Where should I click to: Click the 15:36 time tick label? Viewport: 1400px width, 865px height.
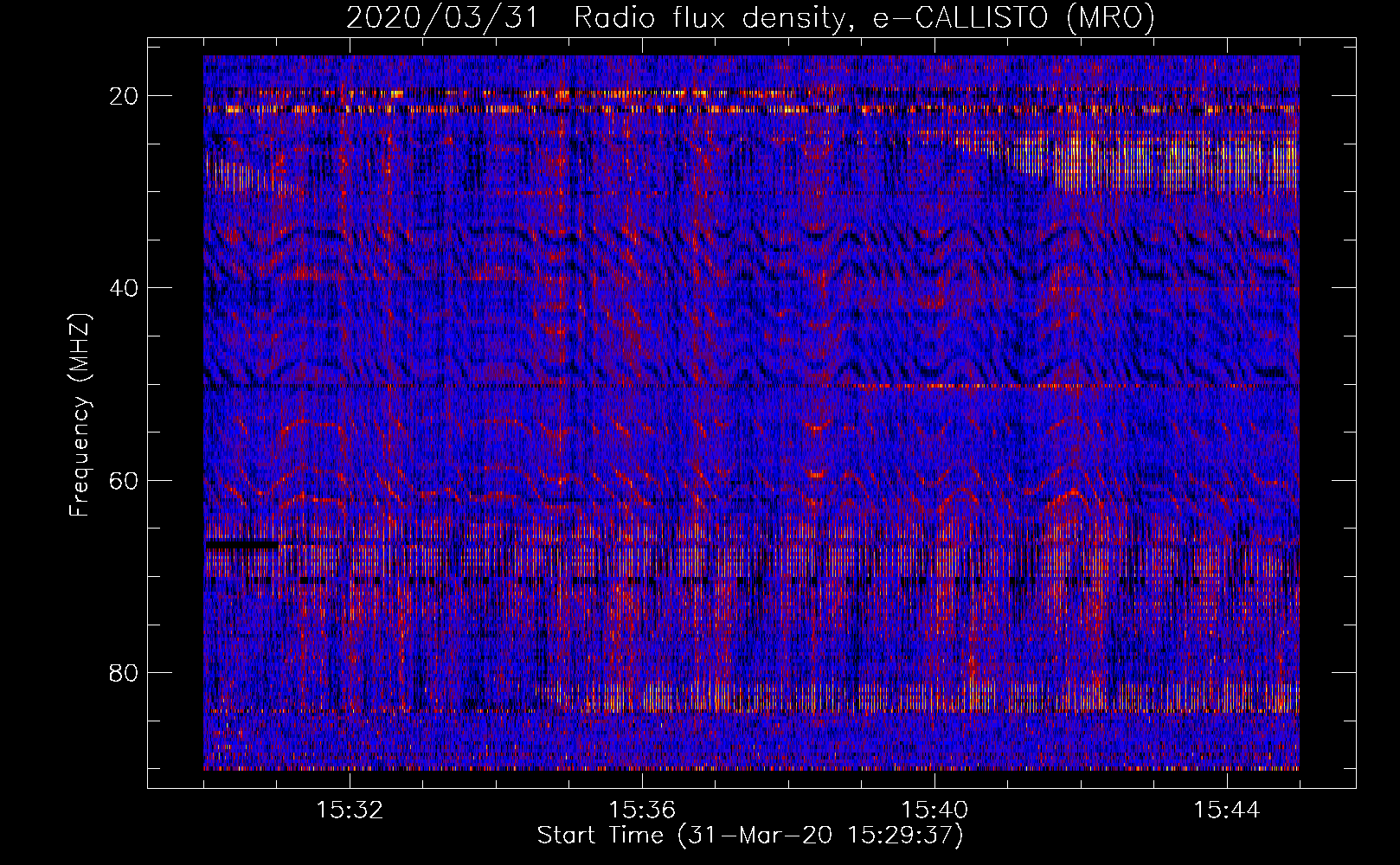tap(642, 810)
